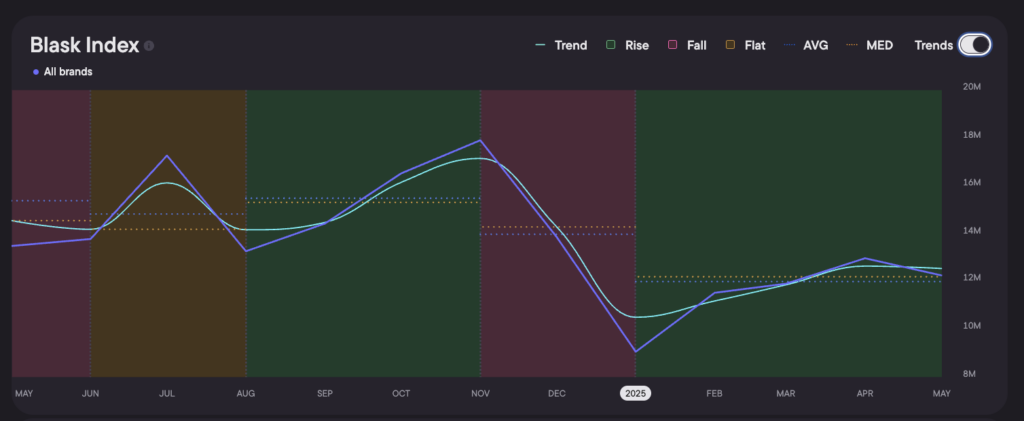1024x421 pixels.
Task: Hide the MED dotted line legend item
Action: [869, 45]
